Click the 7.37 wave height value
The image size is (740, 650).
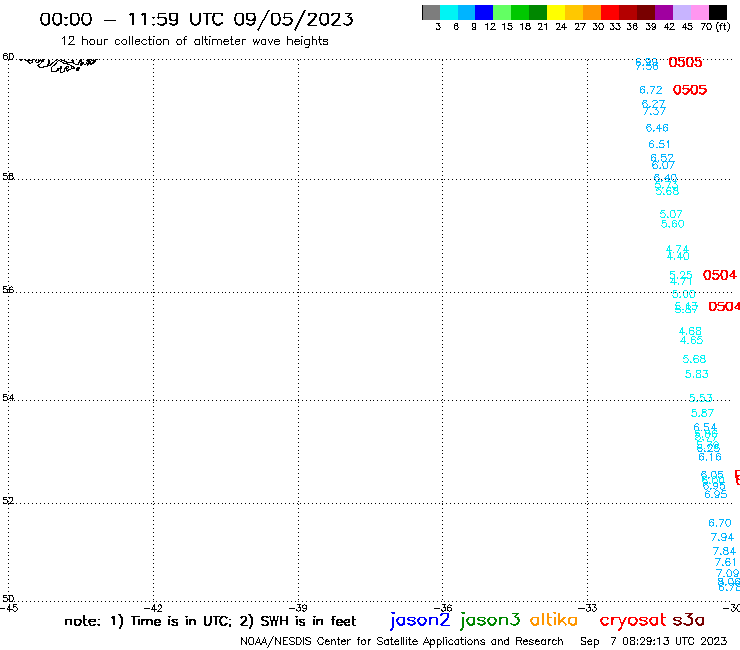654,111
